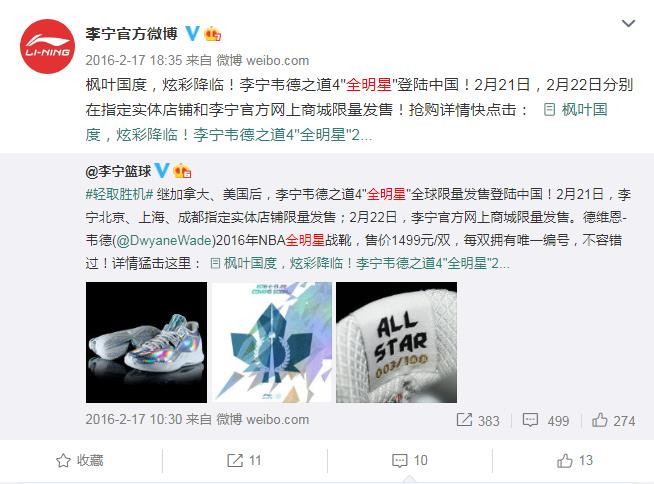Open the 李宁官方微博 account name link
654x484 pixels.
click(x=131, y=34)
